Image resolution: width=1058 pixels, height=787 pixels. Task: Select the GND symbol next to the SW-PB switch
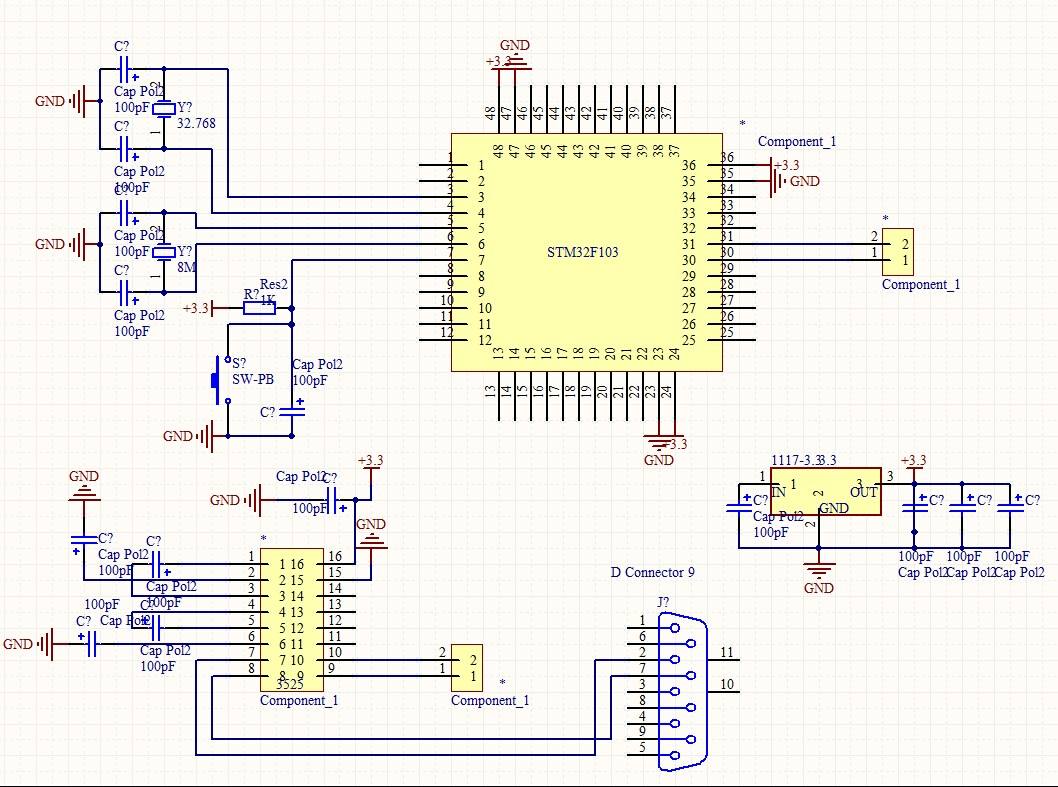(188, 436)
